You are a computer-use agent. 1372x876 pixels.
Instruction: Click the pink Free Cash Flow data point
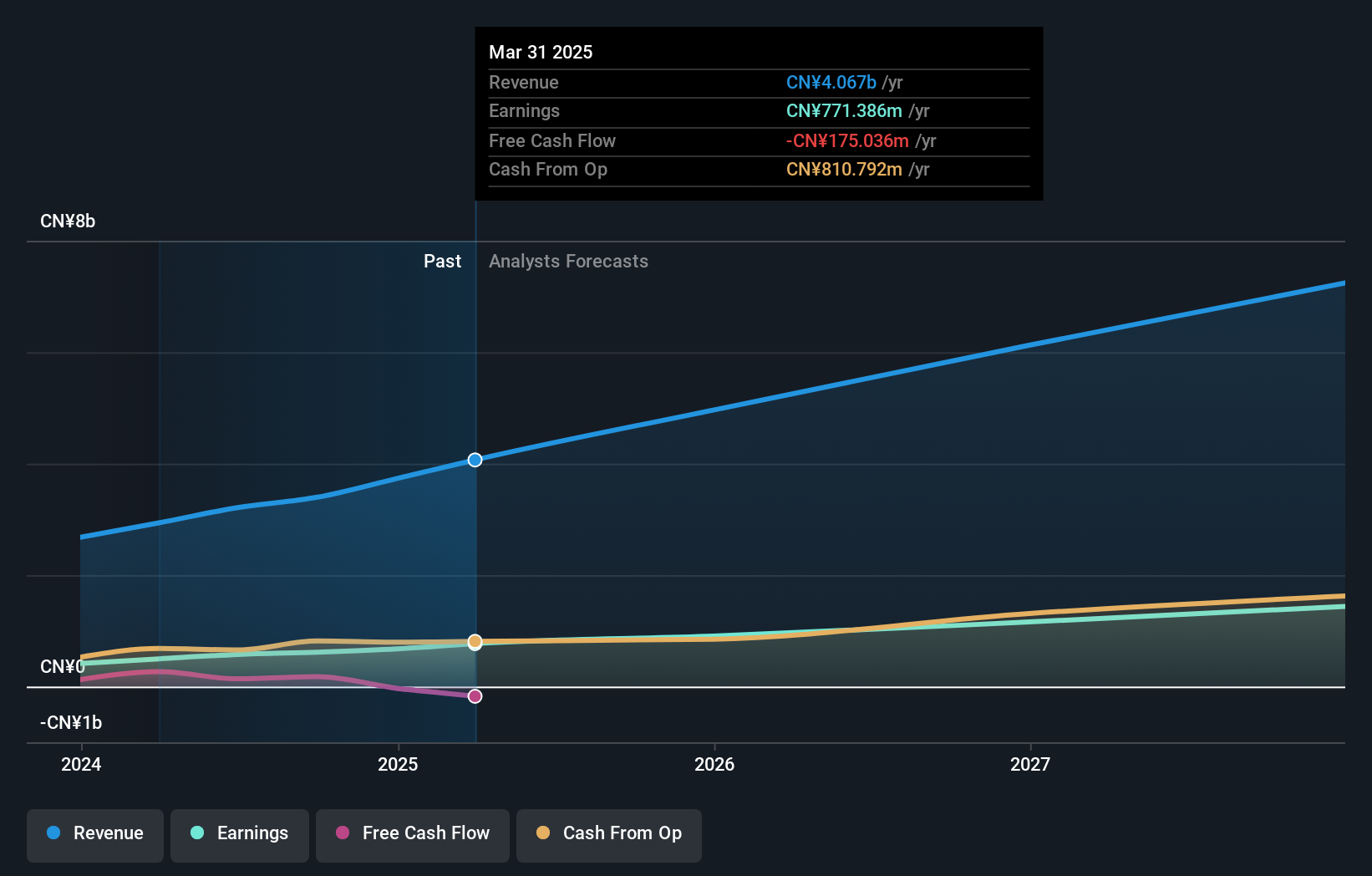pyautogui.click(x=475, y=696)
